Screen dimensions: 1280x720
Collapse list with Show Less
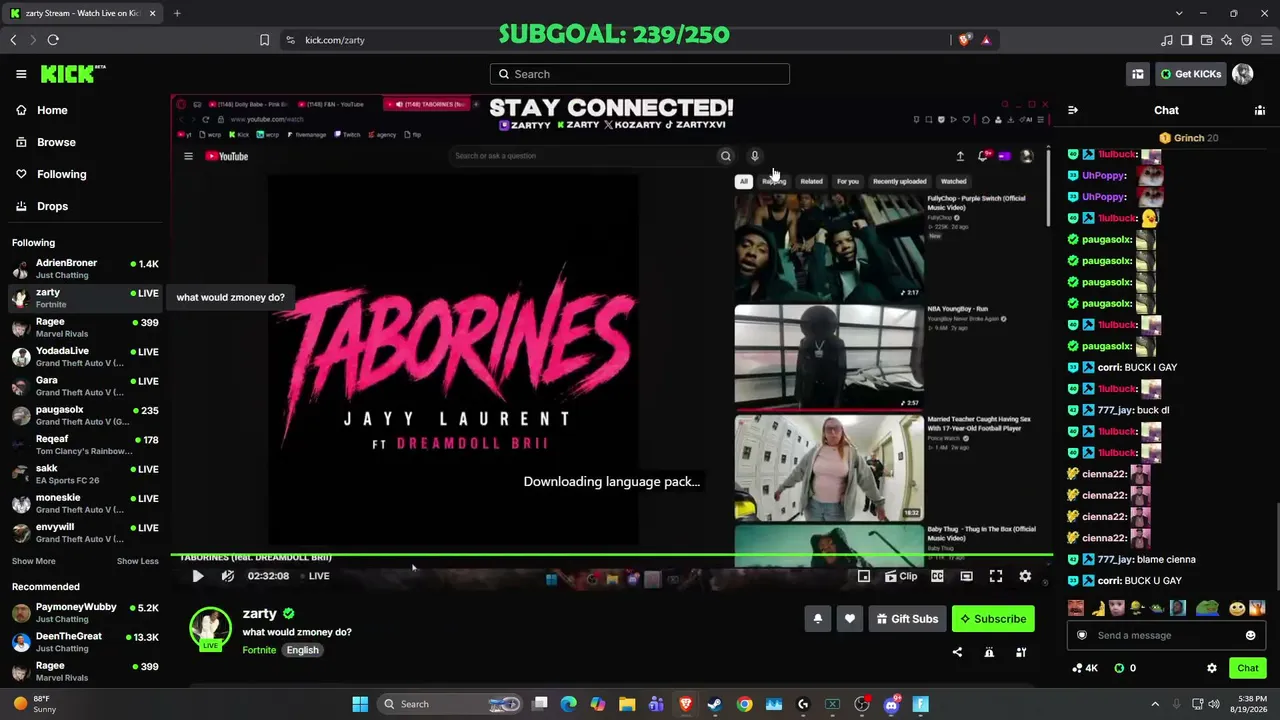(x=138, y=561)
